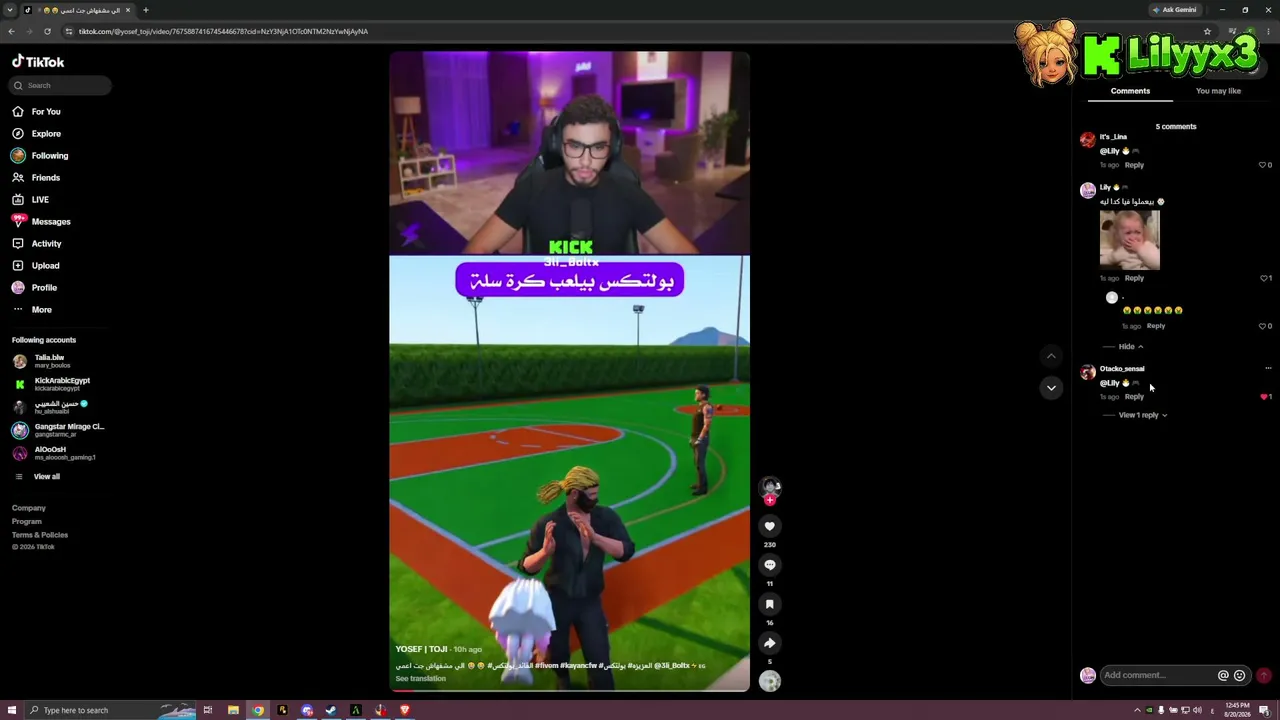Open the LIVE section
Screen dimensions: 1280x720
(x=31, y=200)
